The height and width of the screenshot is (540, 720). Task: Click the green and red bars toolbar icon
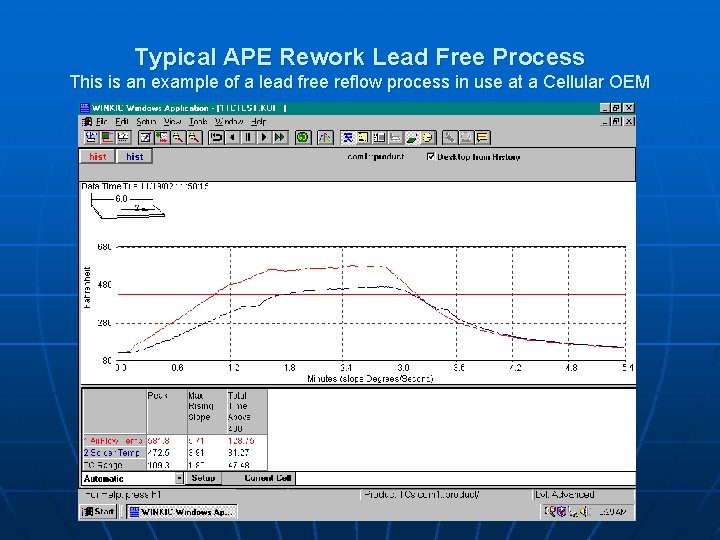107,137
